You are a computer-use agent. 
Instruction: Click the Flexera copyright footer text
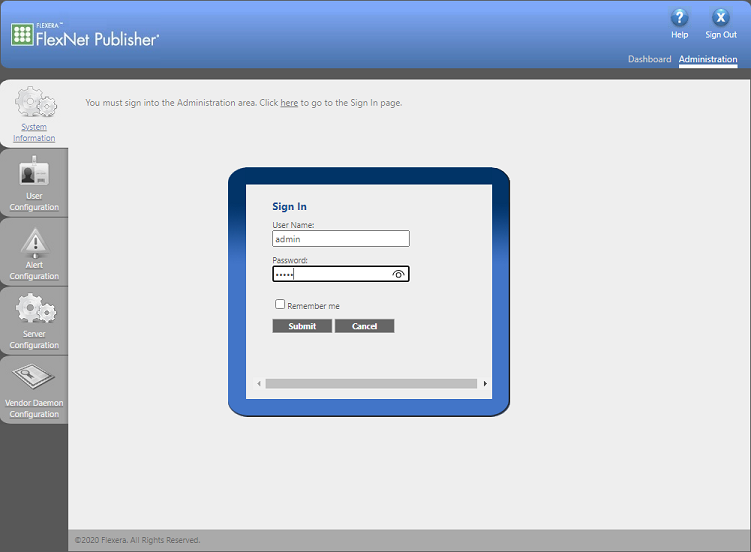137,540
